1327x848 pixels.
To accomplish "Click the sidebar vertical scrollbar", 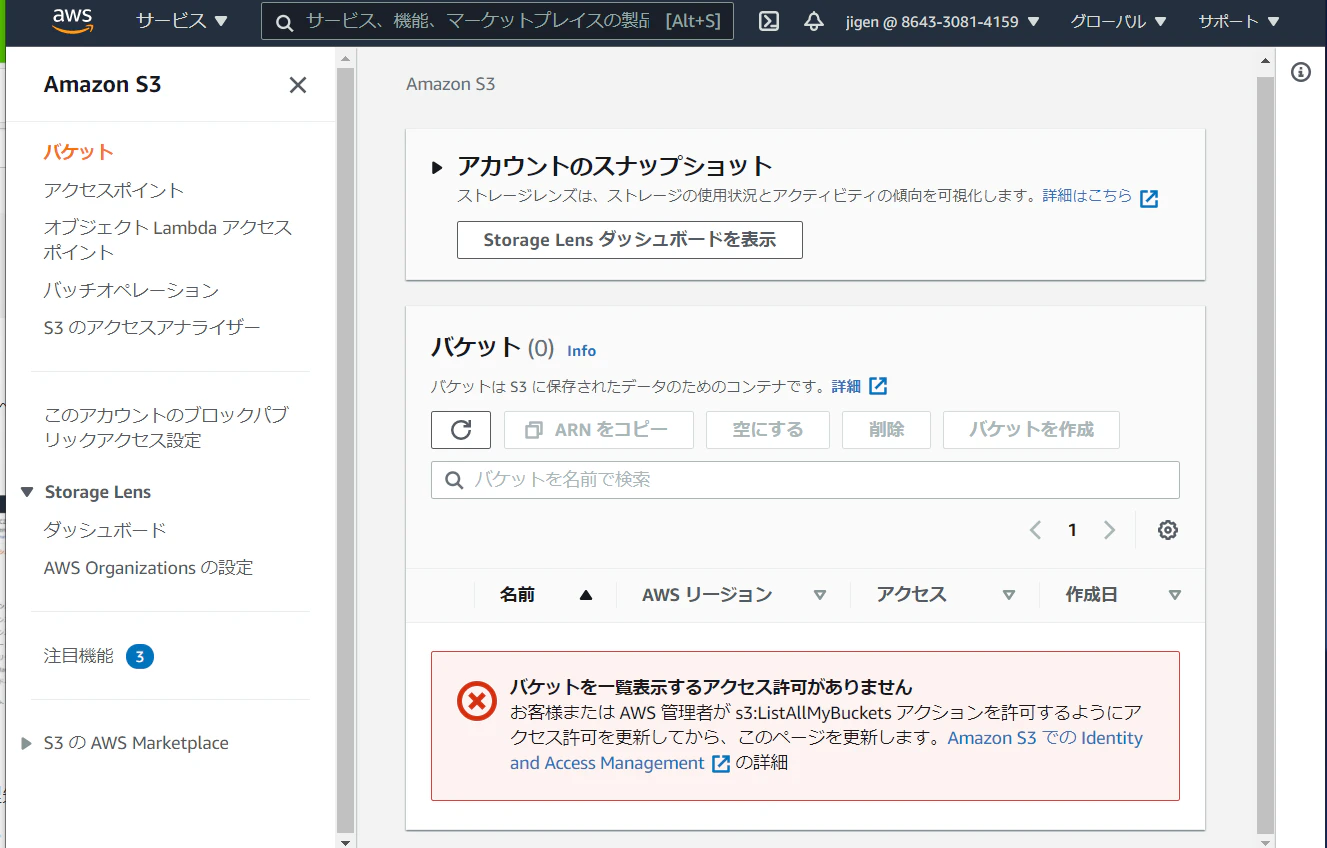I will 345,448.
